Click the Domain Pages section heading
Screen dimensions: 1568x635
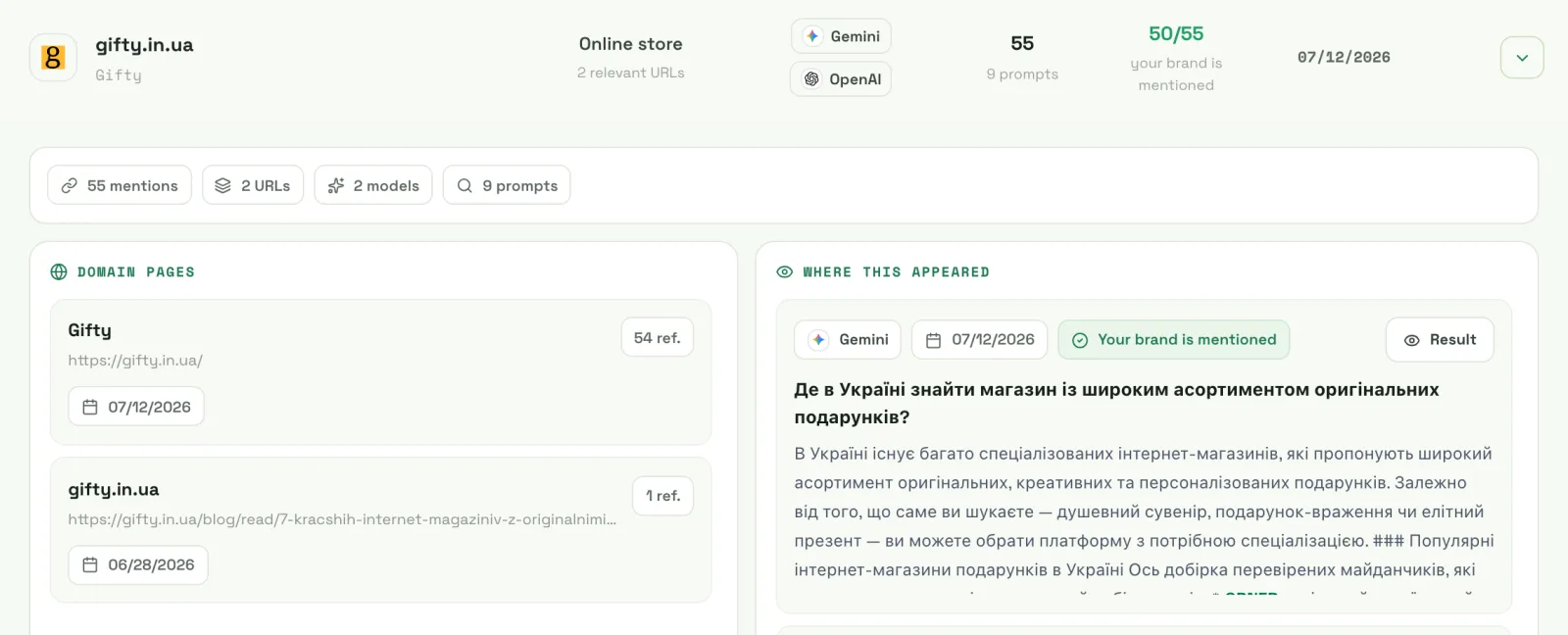[x=136, y=272]
